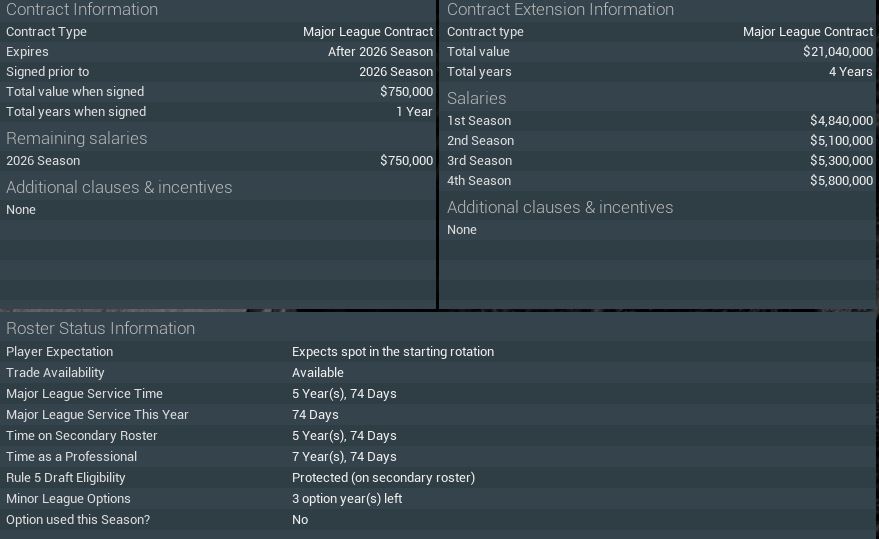Image resolution: width=879 pixels, height=539 pixels.
Task: Click the Expires After 2026 Season value
Action: 380,52
